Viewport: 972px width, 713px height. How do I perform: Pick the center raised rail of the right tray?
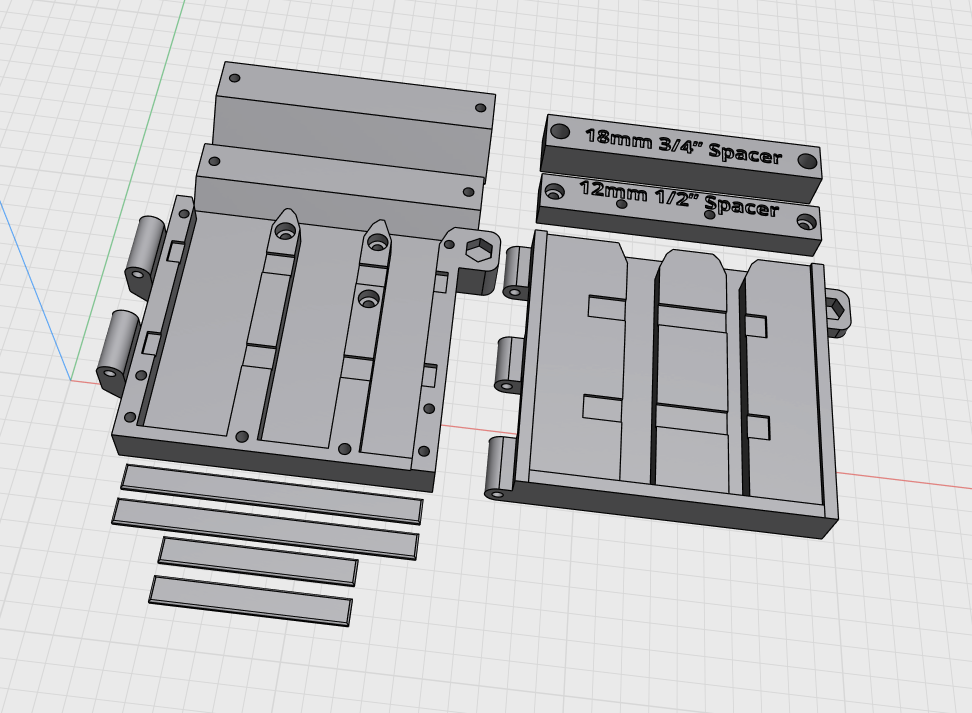(x=690, y=369)
